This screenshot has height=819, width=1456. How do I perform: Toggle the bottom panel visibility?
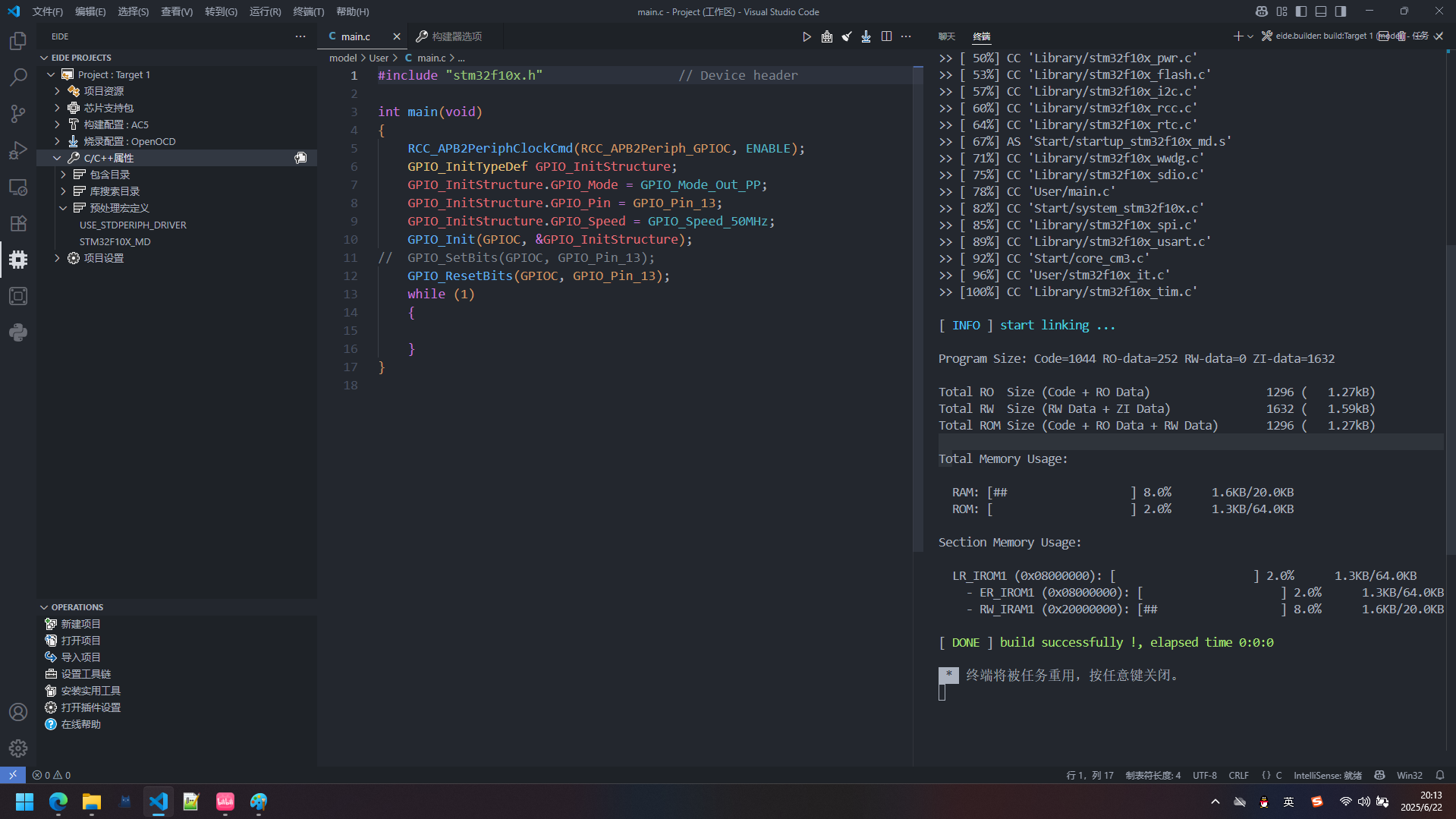pos(1321,11)
